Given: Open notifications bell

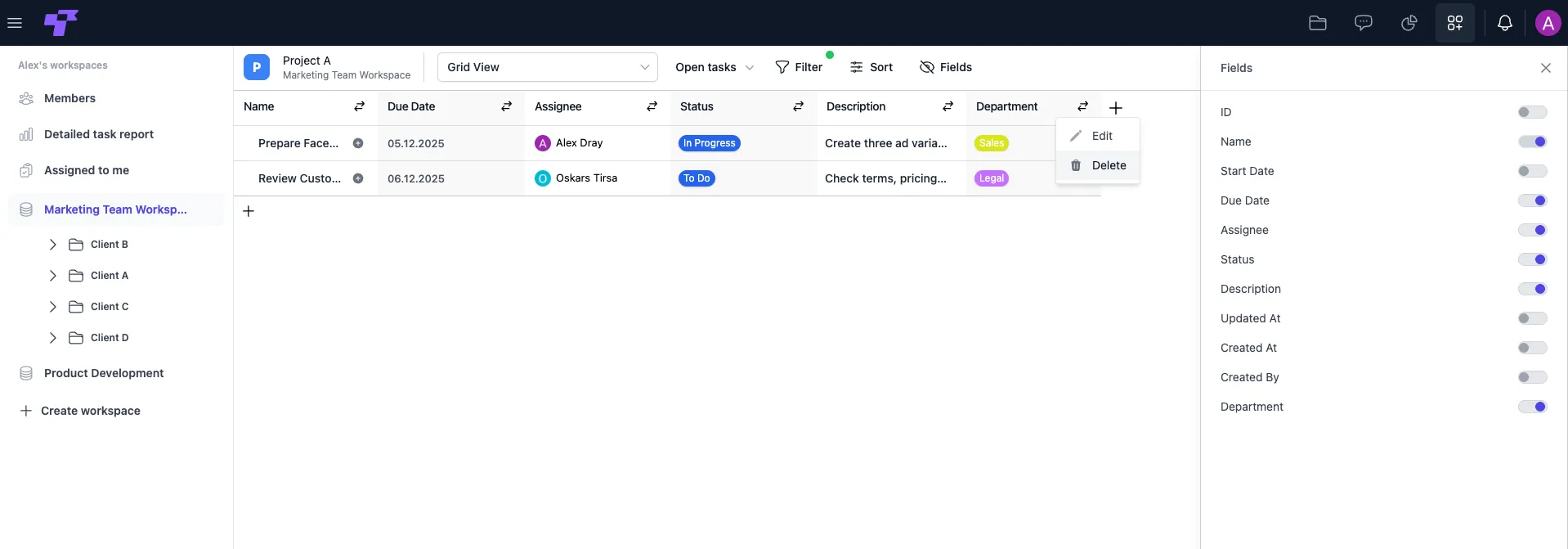Looking at the screenshot, I should pyautogui.click(x=1505, y=23).
